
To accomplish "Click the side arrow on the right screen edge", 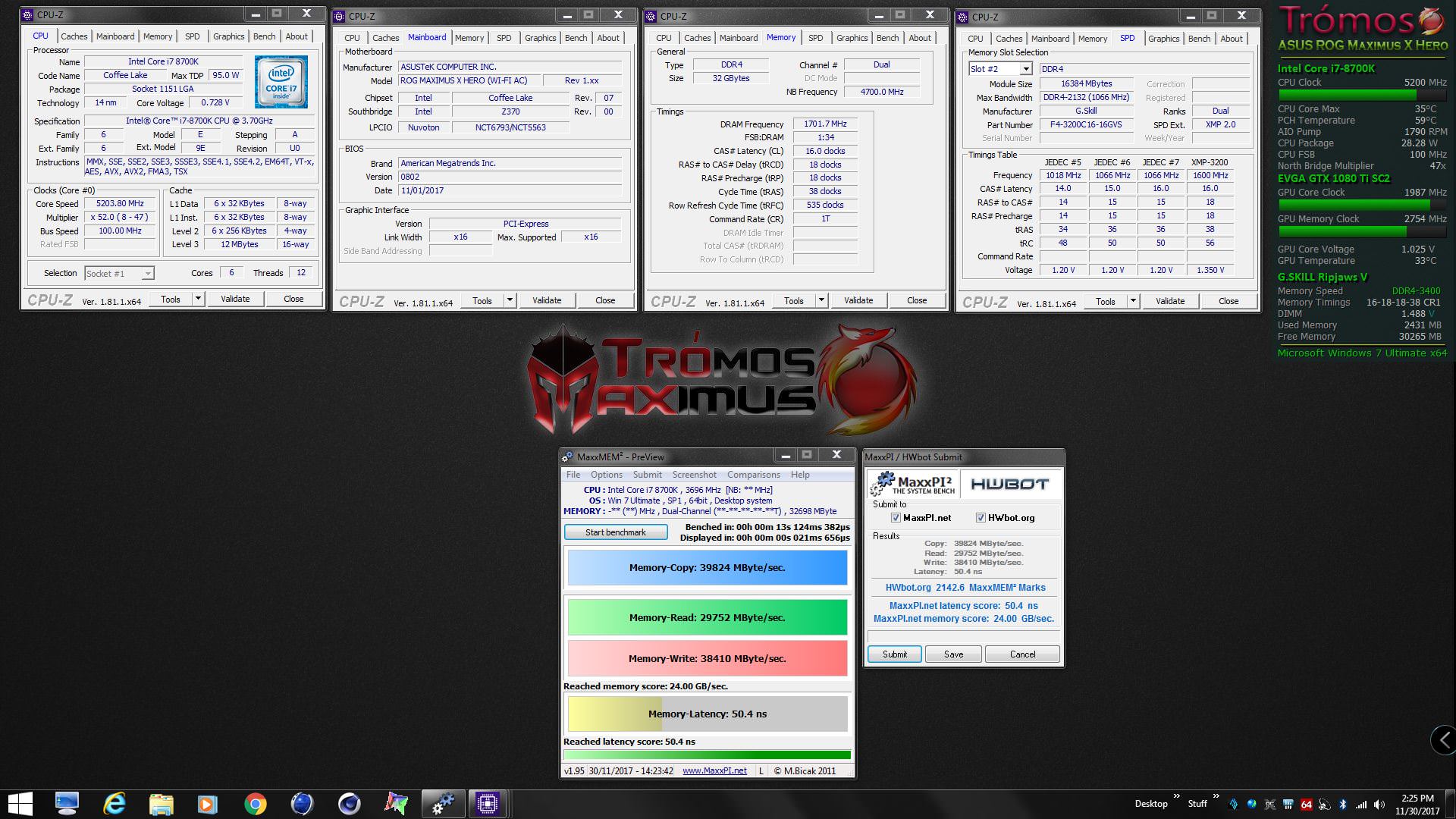I will (x=1443, y=740).
